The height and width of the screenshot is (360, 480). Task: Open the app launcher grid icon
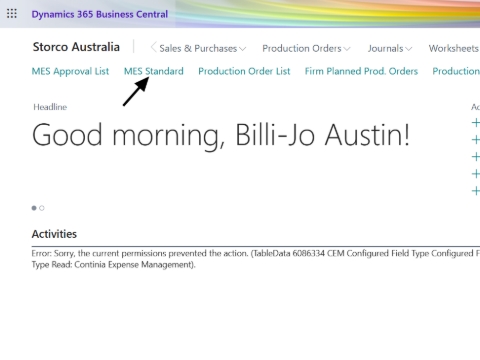[12, 14]
